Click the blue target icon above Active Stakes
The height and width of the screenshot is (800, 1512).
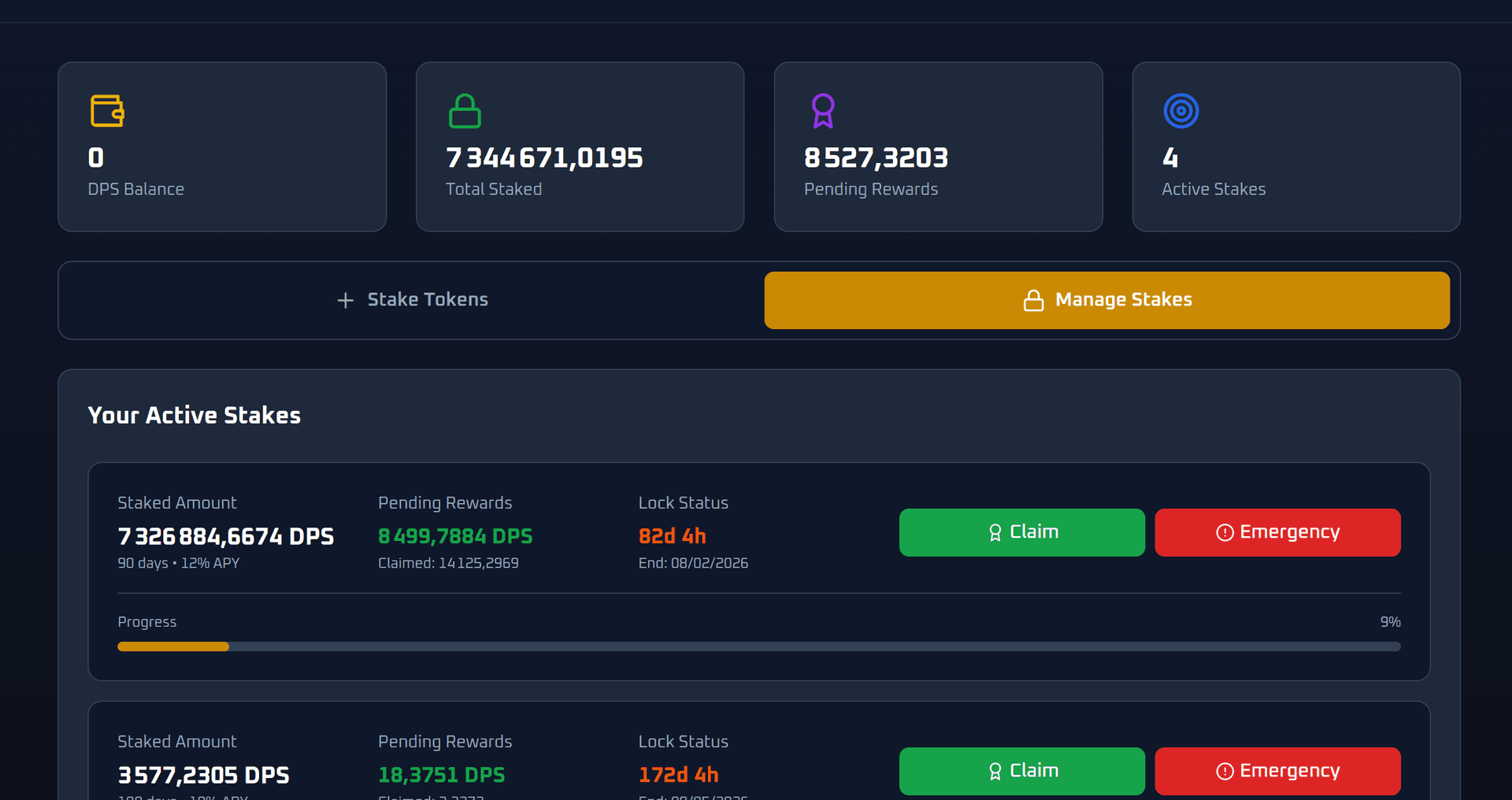click(1181, 111)
